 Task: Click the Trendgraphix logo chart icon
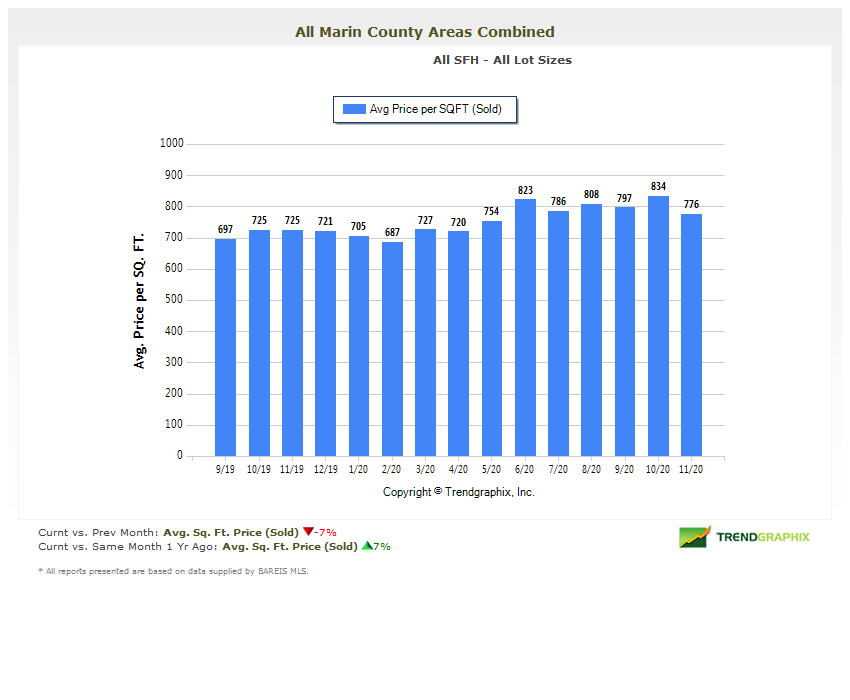[694, 537]
